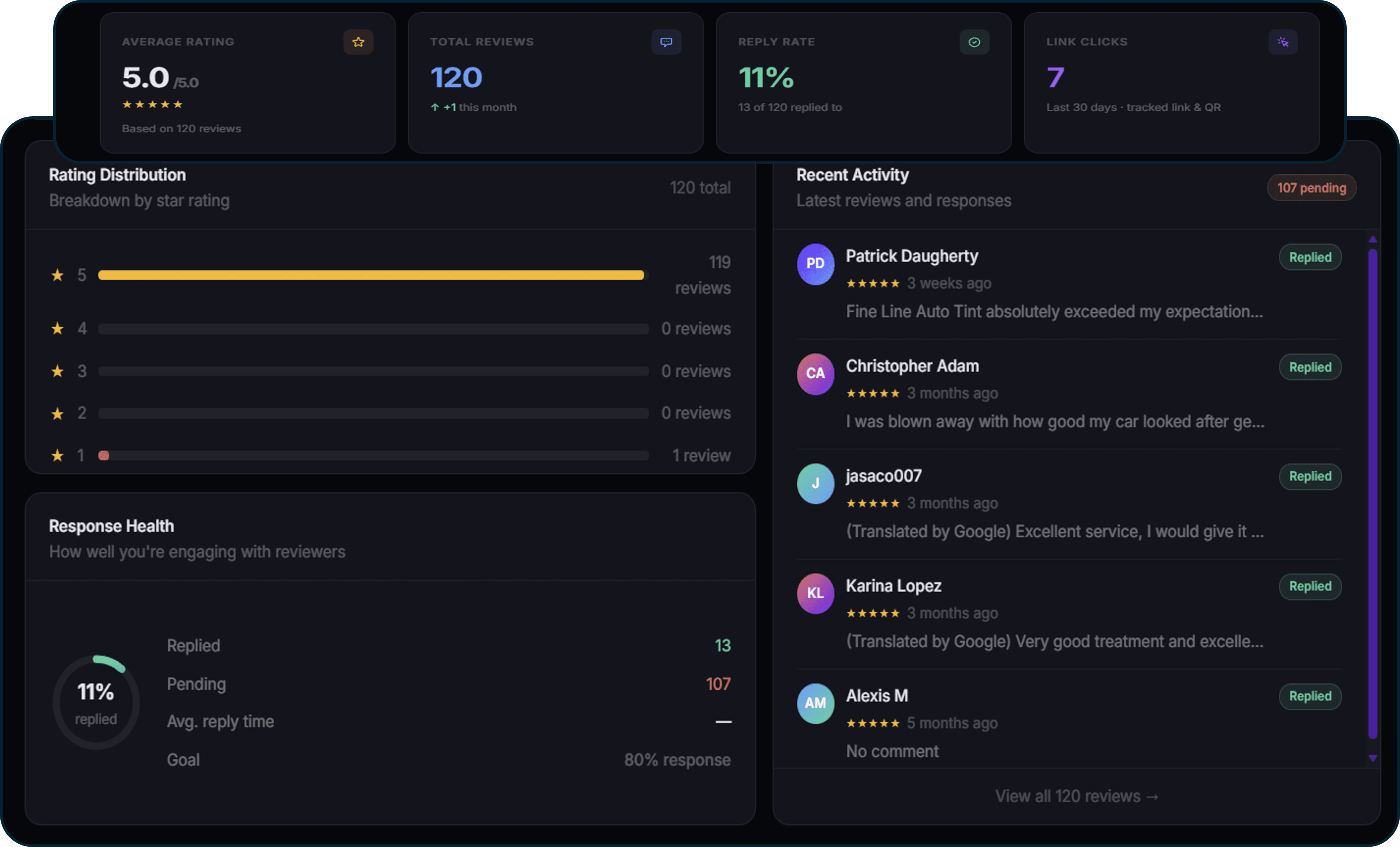The image size is (1400, 847).
Task: Open Patrick Daugherty's PD avatar
Action: [815, 264]
